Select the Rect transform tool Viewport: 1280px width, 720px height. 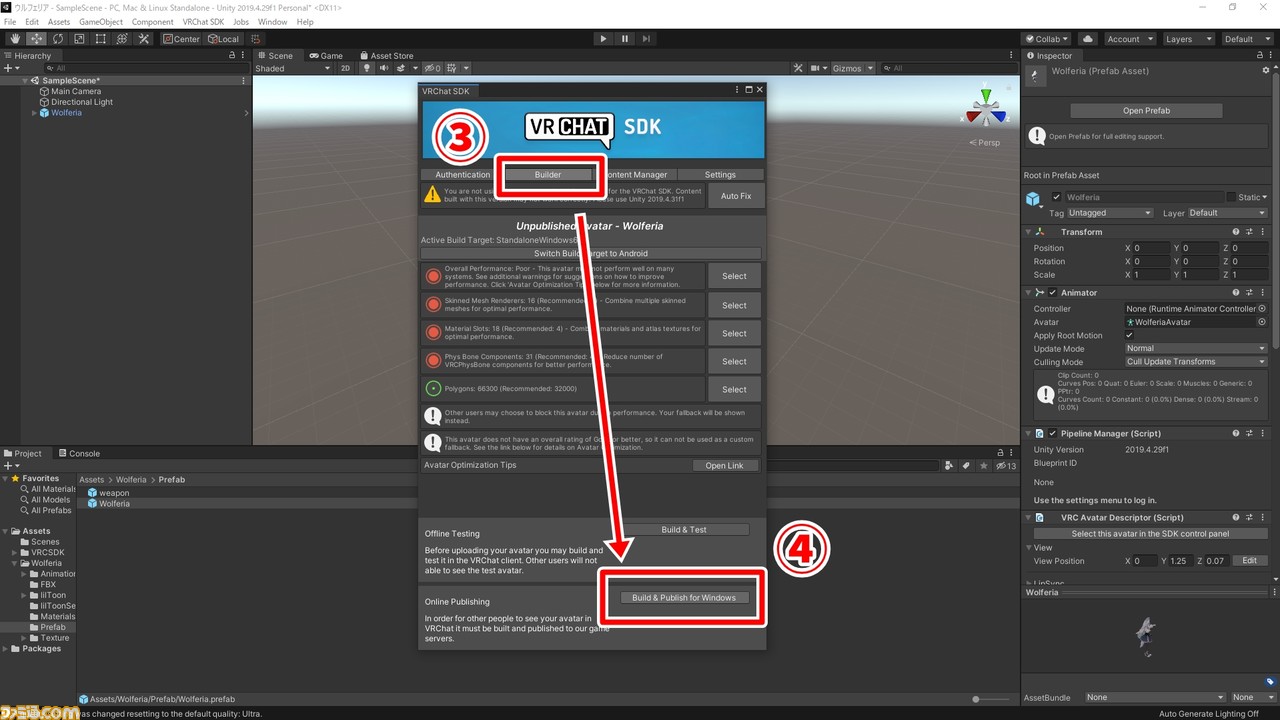pos(101,39)
